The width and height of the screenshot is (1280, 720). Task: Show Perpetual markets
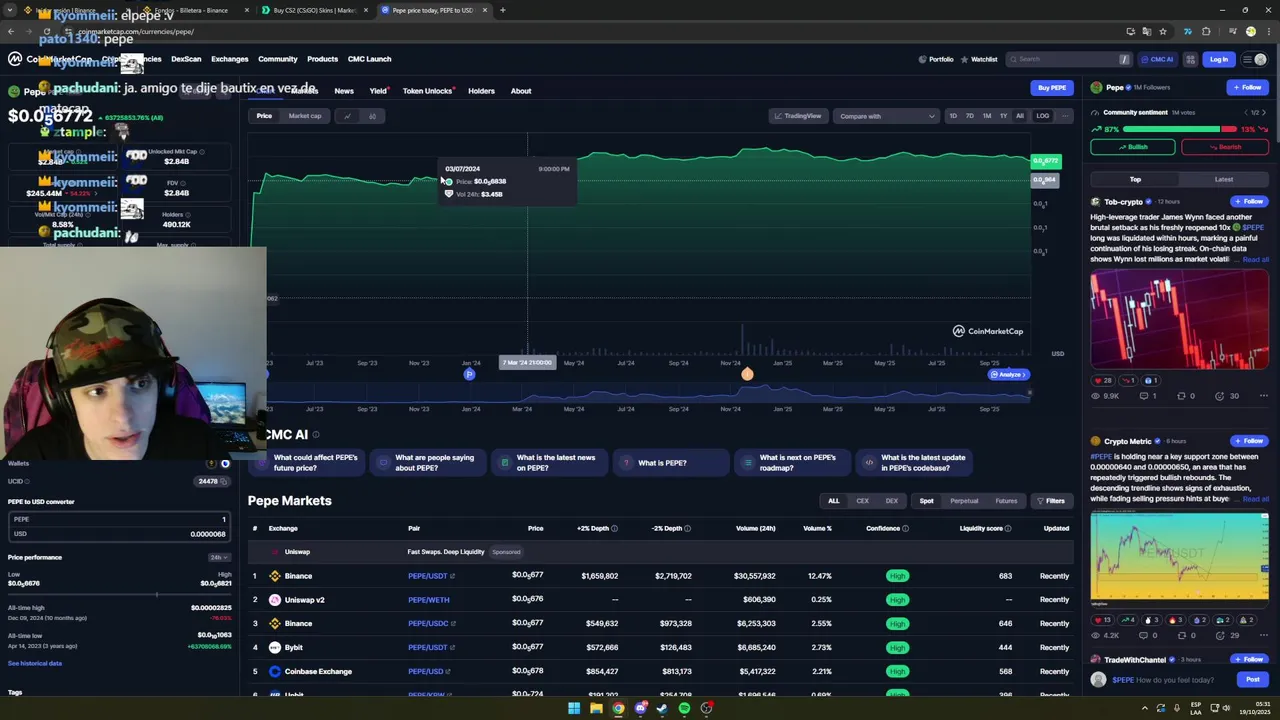pyautogui.click(x=964, y=501)
